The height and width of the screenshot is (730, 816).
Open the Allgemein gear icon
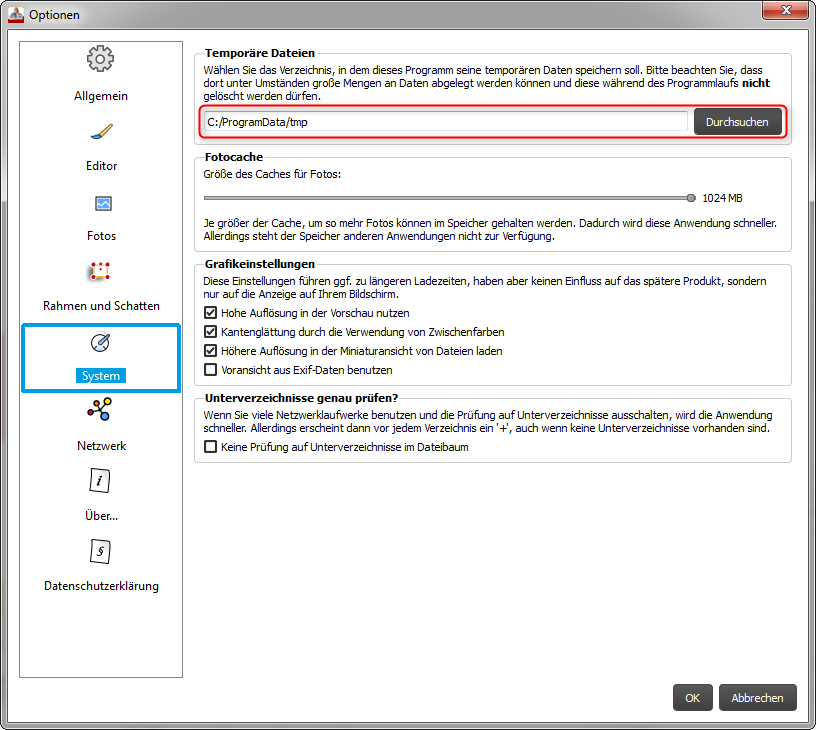tap(100, 58)
